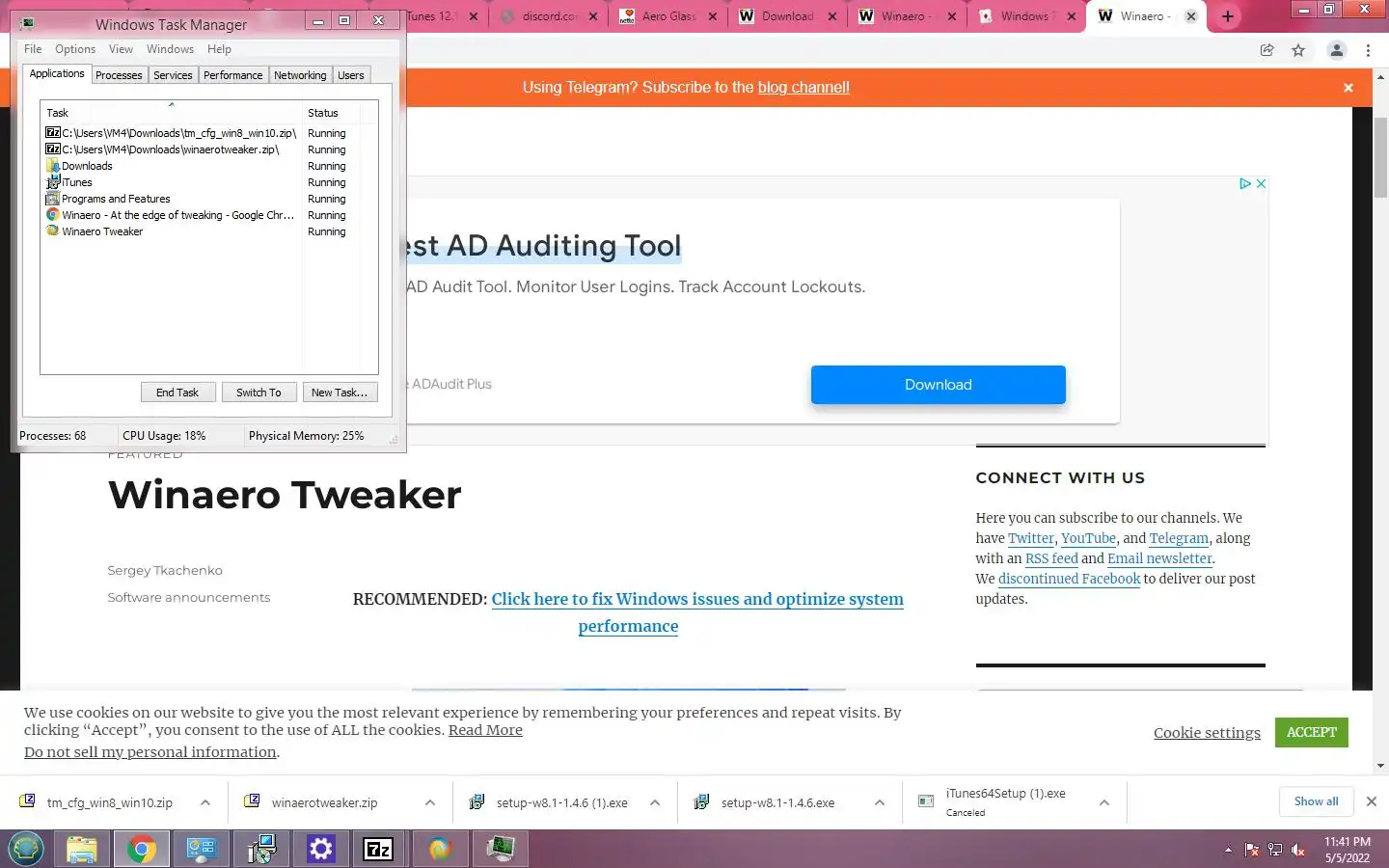1389x868 pixels.
Task: Open Task Manager Options menu
Action: click(x=75, y=49)
